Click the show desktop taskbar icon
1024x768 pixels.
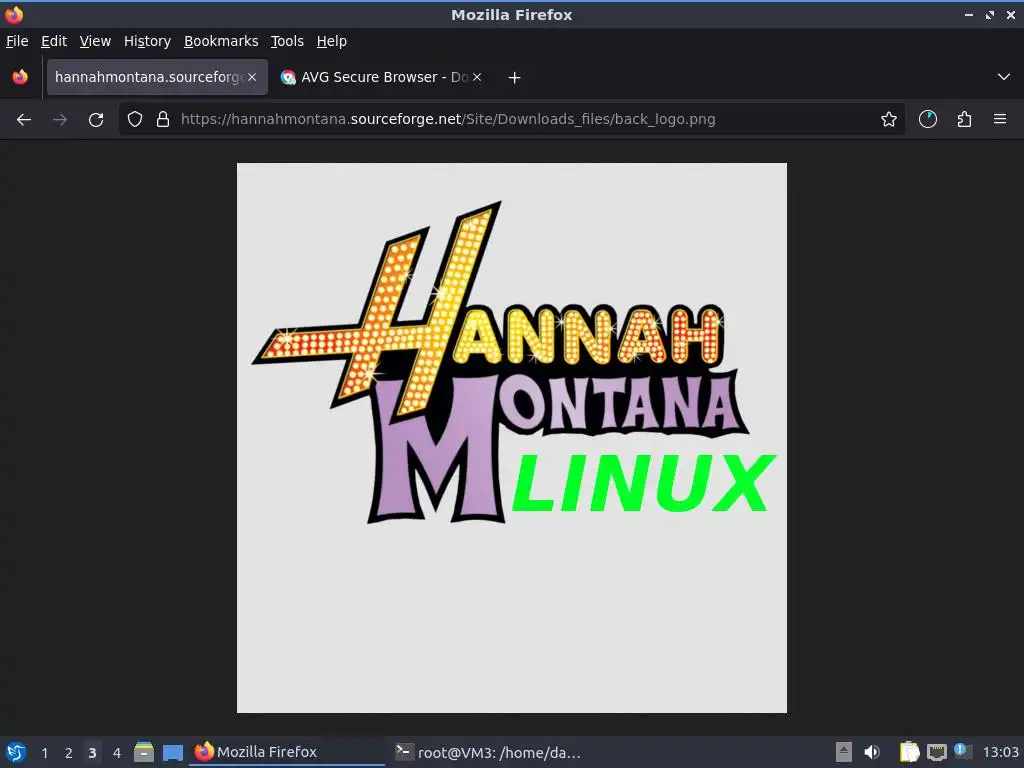click(173, 752)
